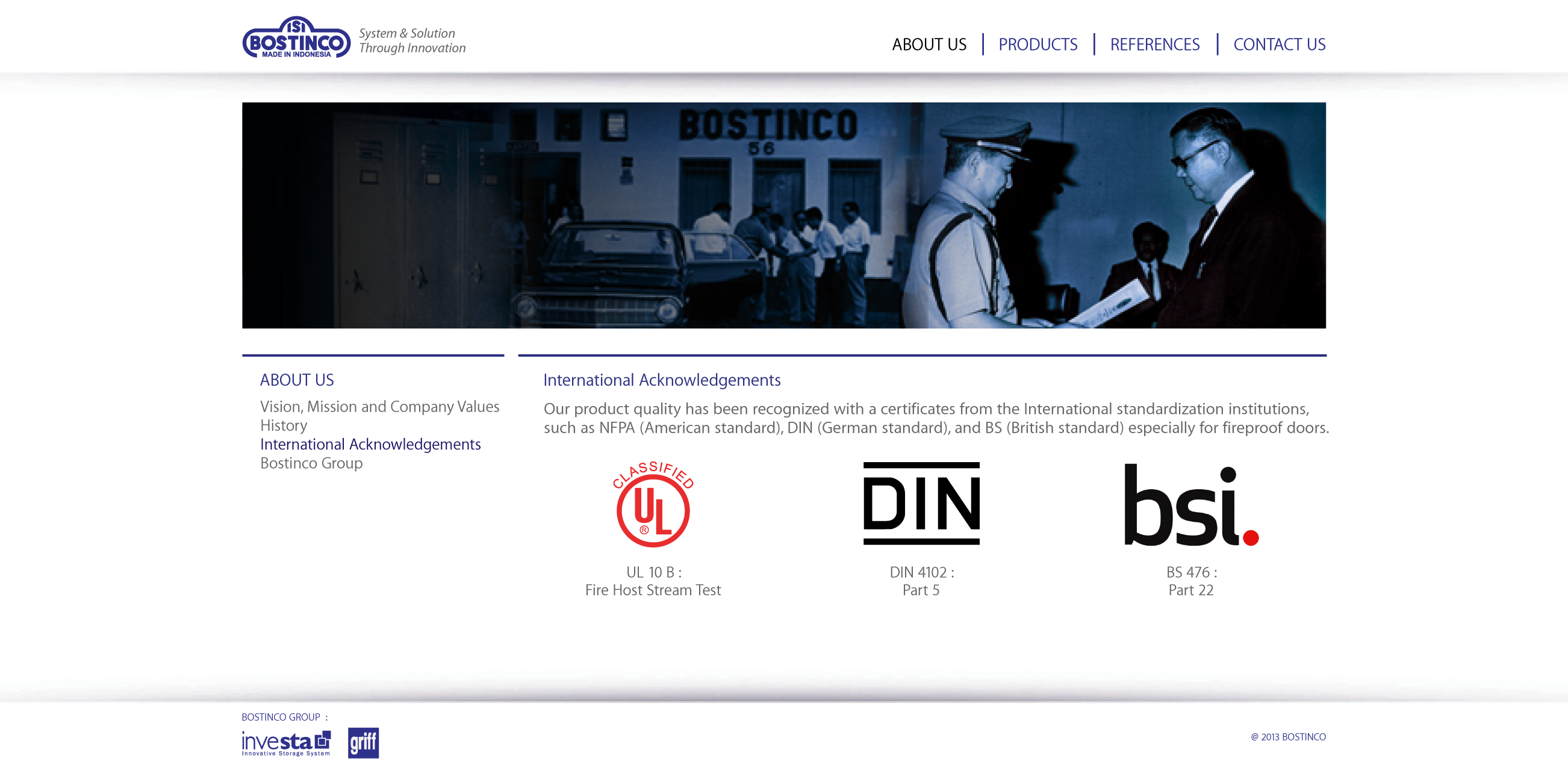Open the History page link
1568x770 pixels.
284,425
